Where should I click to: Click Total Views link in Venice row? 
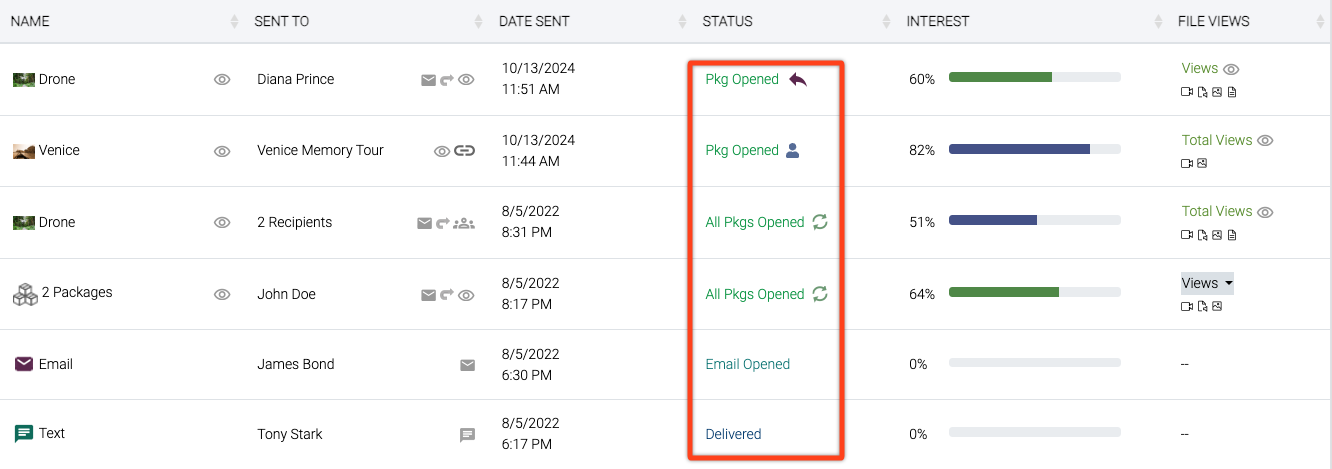point(1217,140)
